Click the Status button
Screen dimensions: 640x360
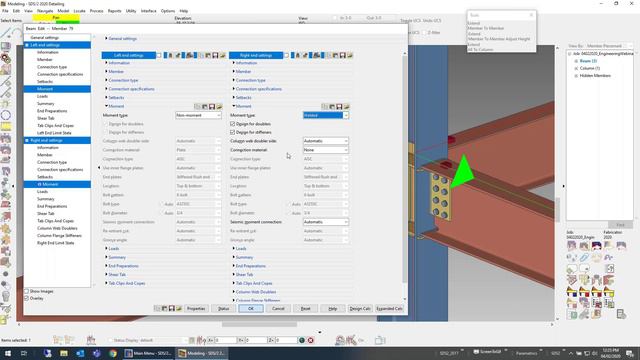(x=223, y=309)
